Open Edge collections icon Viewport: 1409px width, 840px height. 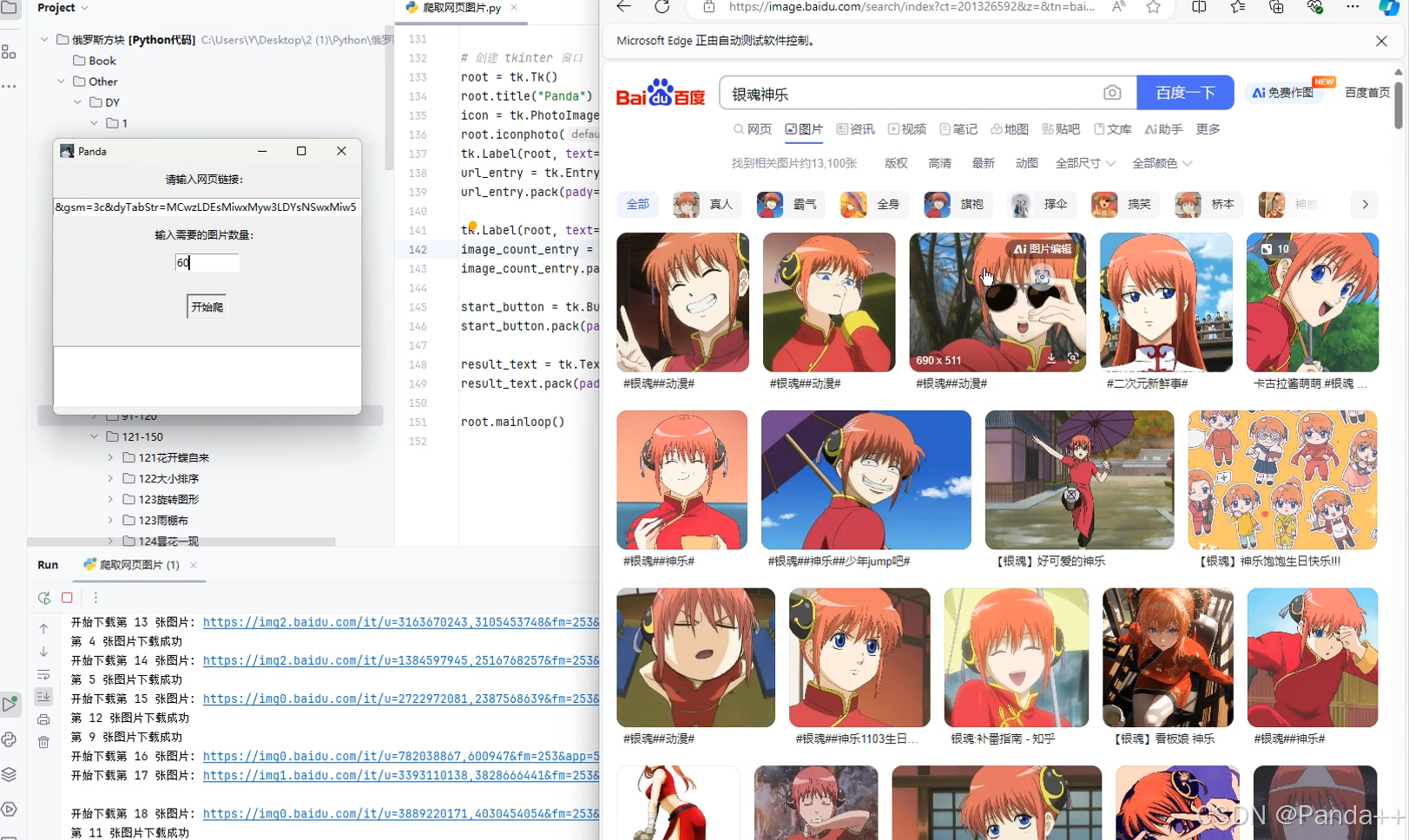click(x=1275, y=7)
